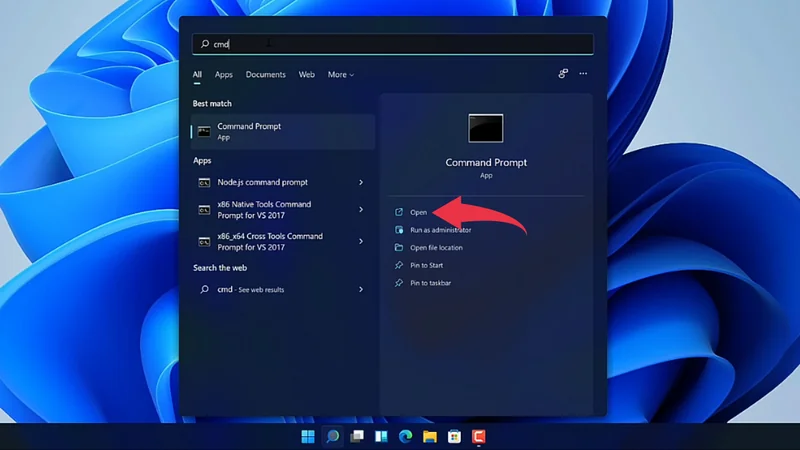
Task: Switch to the Documents filter tab
Action: pyautogui.click(x=265, y=75)
